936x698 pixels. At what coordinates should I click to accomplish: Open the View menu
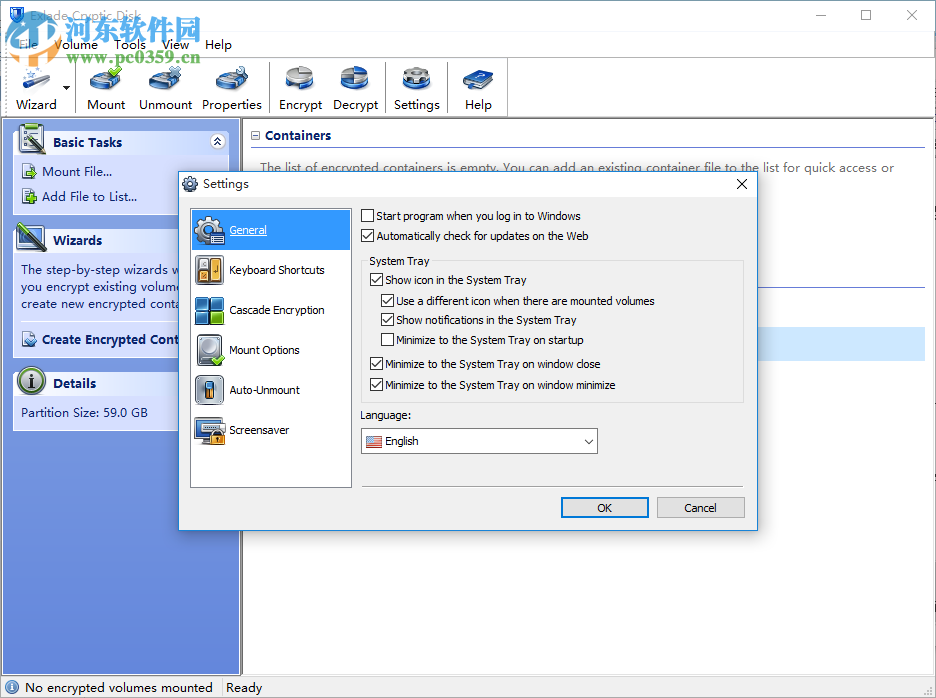point(176,45)
